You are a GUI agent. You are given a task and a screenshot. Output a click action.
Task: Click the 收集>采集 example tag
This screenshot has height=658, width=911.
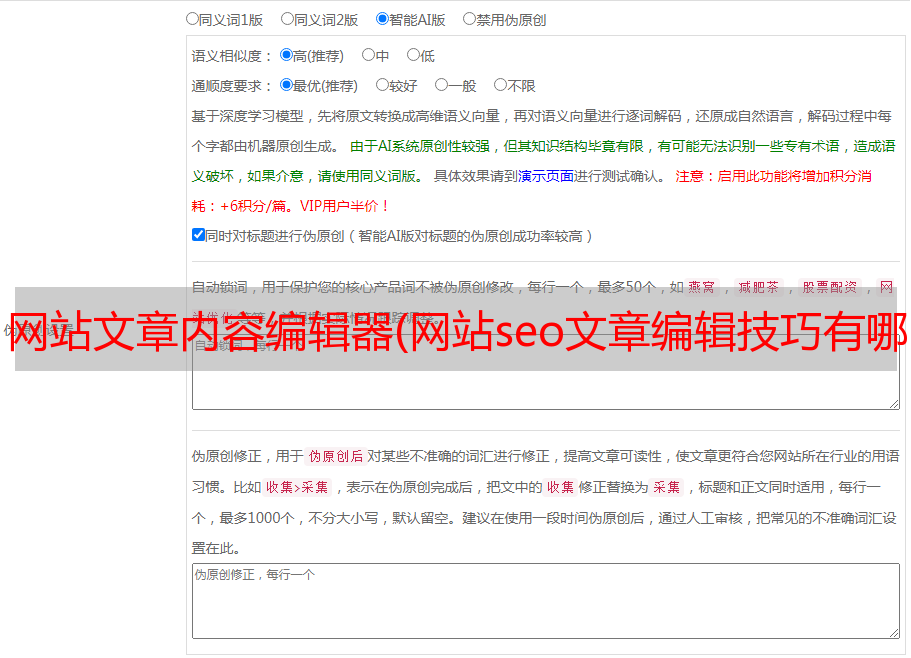[x=297, y=487]
